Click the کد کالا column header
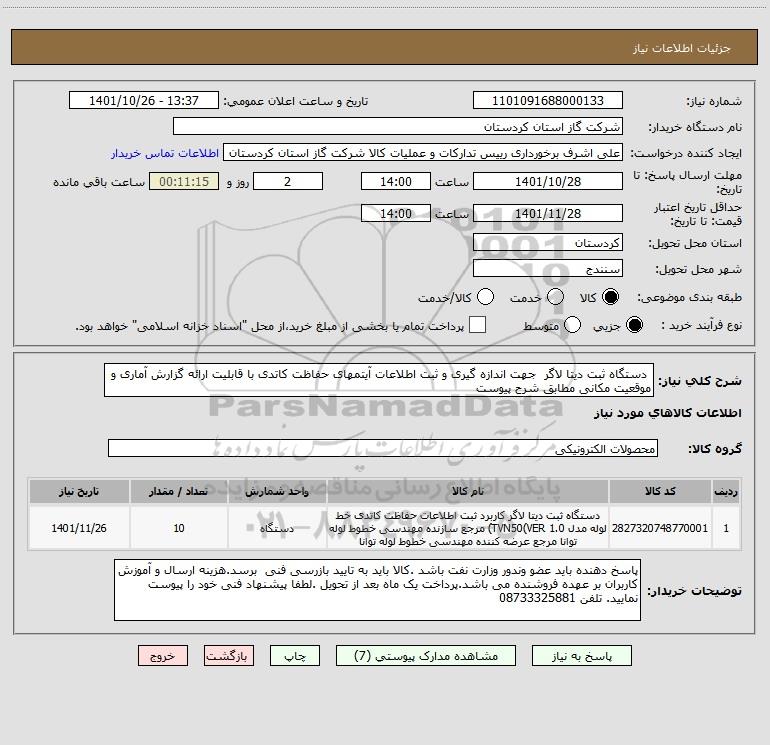This screenshot has height=745, width=770. [660, 491]
